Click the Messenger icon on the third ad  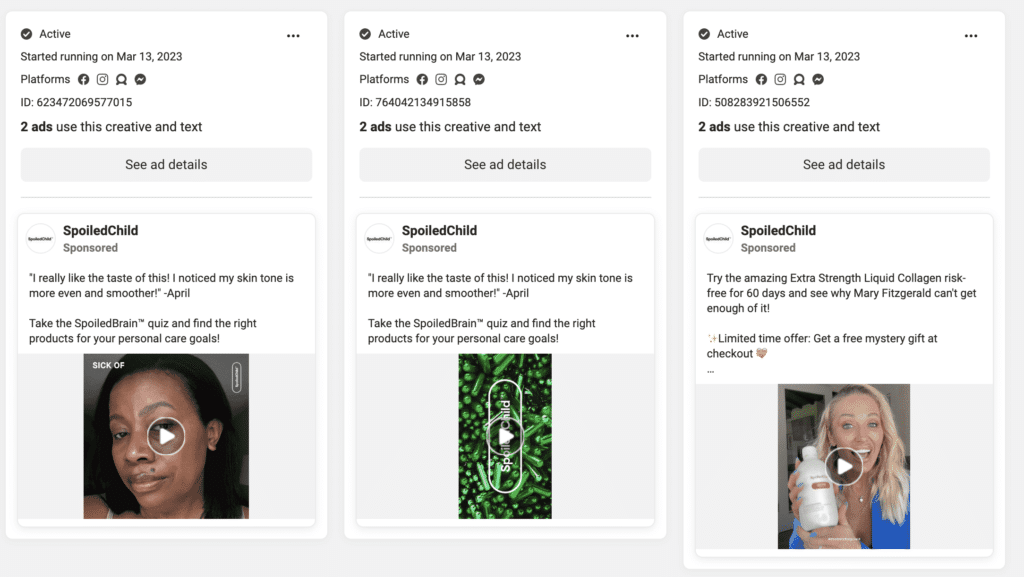818,79
